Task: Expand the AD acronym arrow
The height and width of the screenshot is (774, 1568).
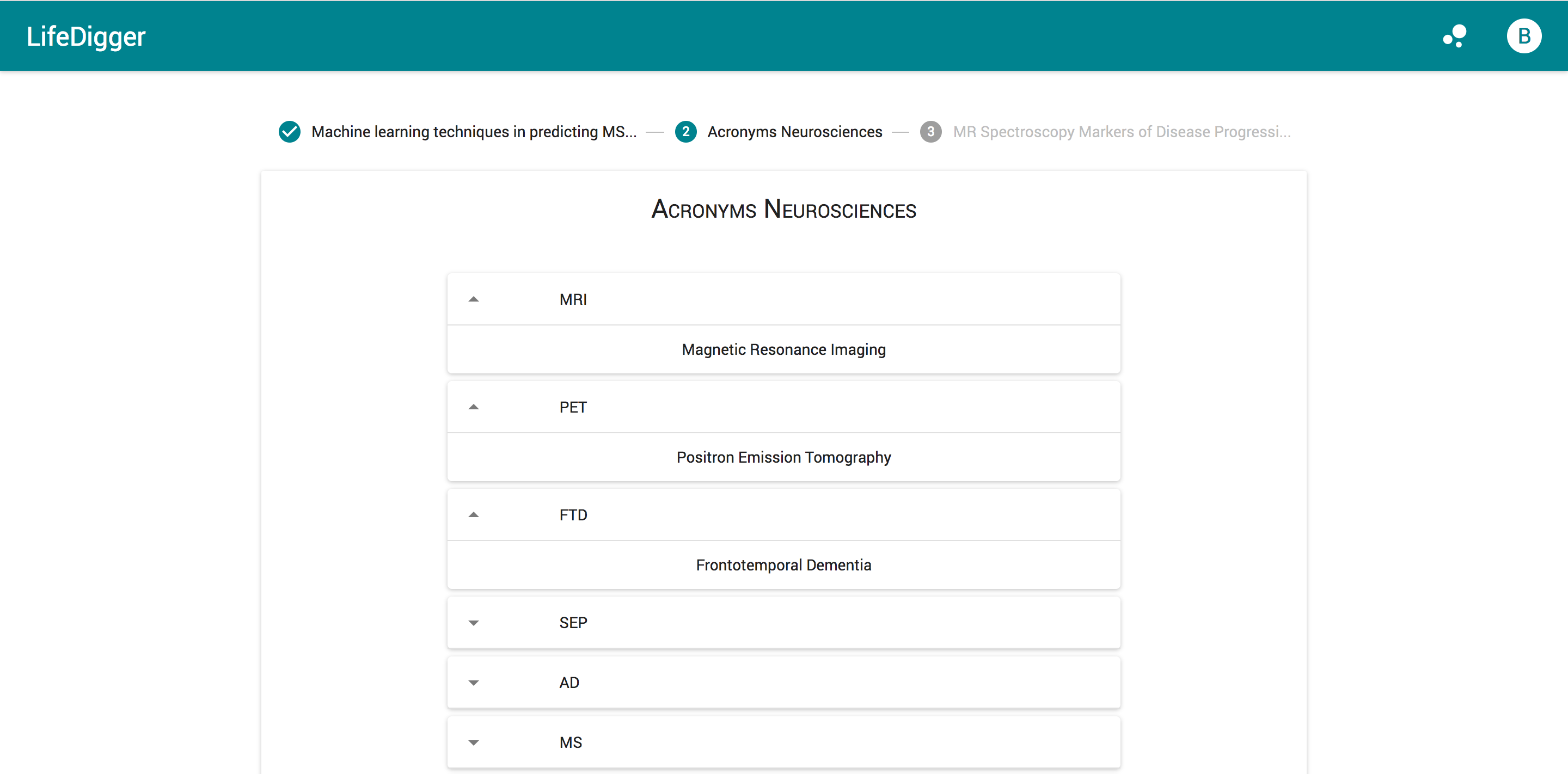Action: pos(474,683)
